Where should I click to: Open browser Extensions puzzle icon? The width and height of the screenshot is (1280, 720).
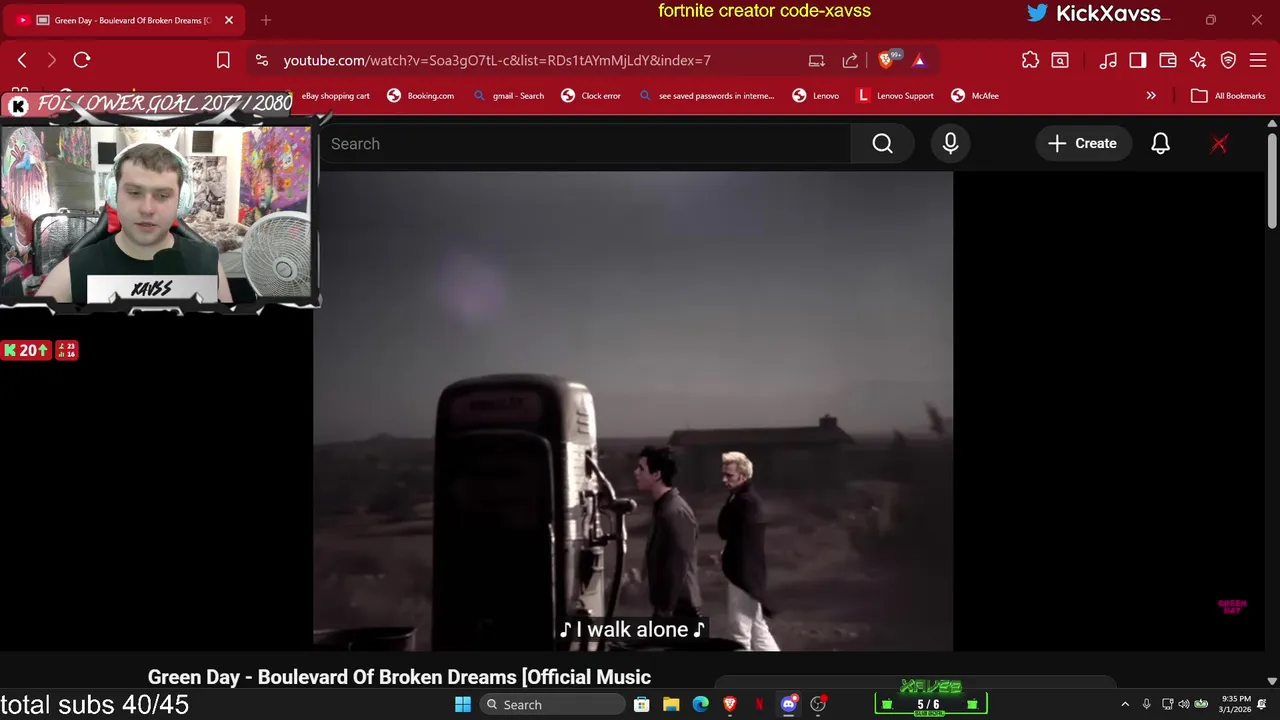tap(1030, 60)
